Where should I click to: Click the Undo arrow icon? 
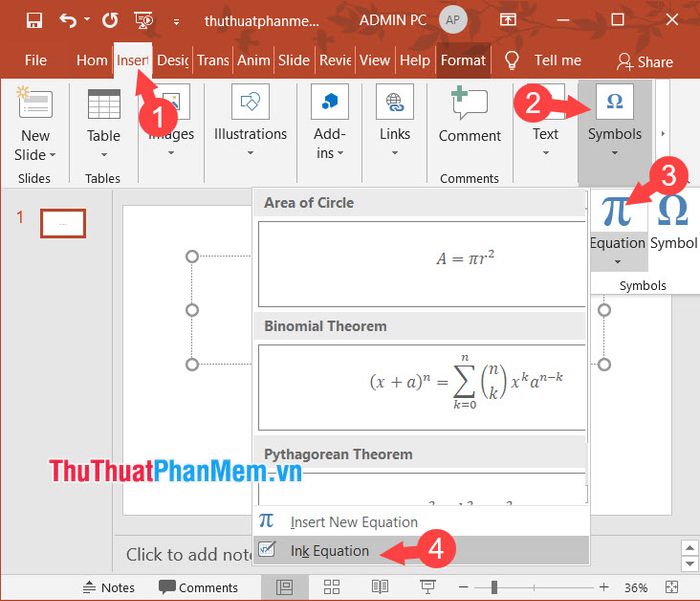coord(68,20)
